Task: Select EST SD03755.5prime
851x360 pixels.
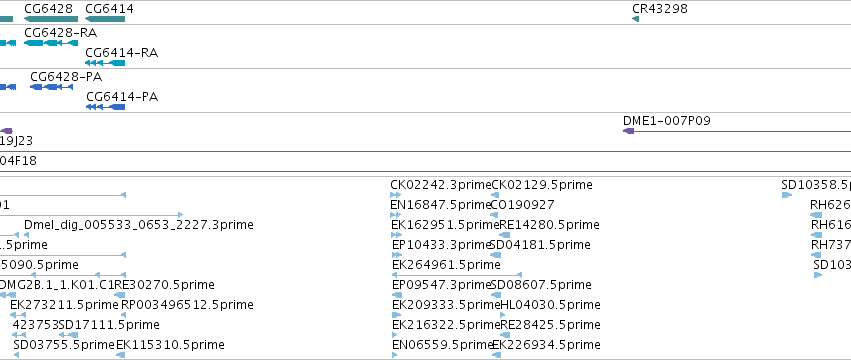Action: [64, 345]
